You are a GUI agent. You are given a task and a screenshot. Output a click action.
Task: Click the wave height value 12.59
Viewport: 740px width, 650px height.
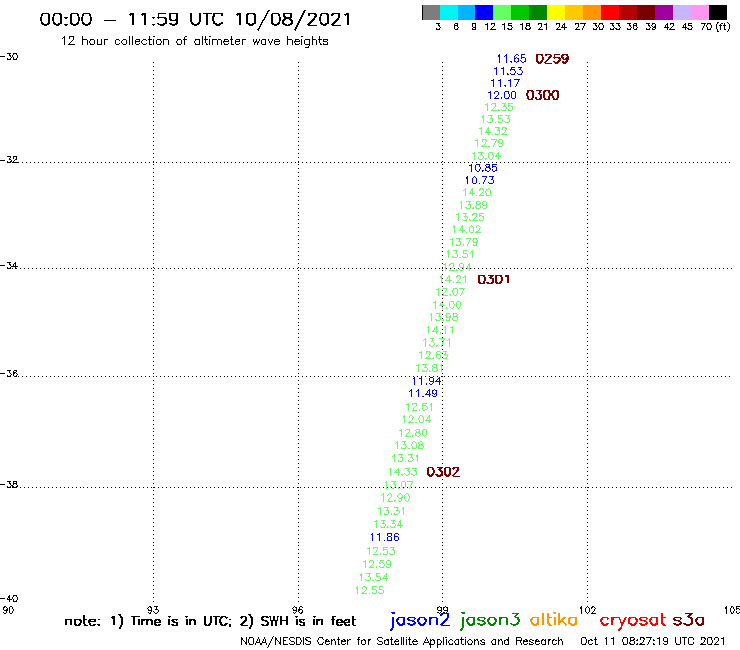click(x=377, y=564)
